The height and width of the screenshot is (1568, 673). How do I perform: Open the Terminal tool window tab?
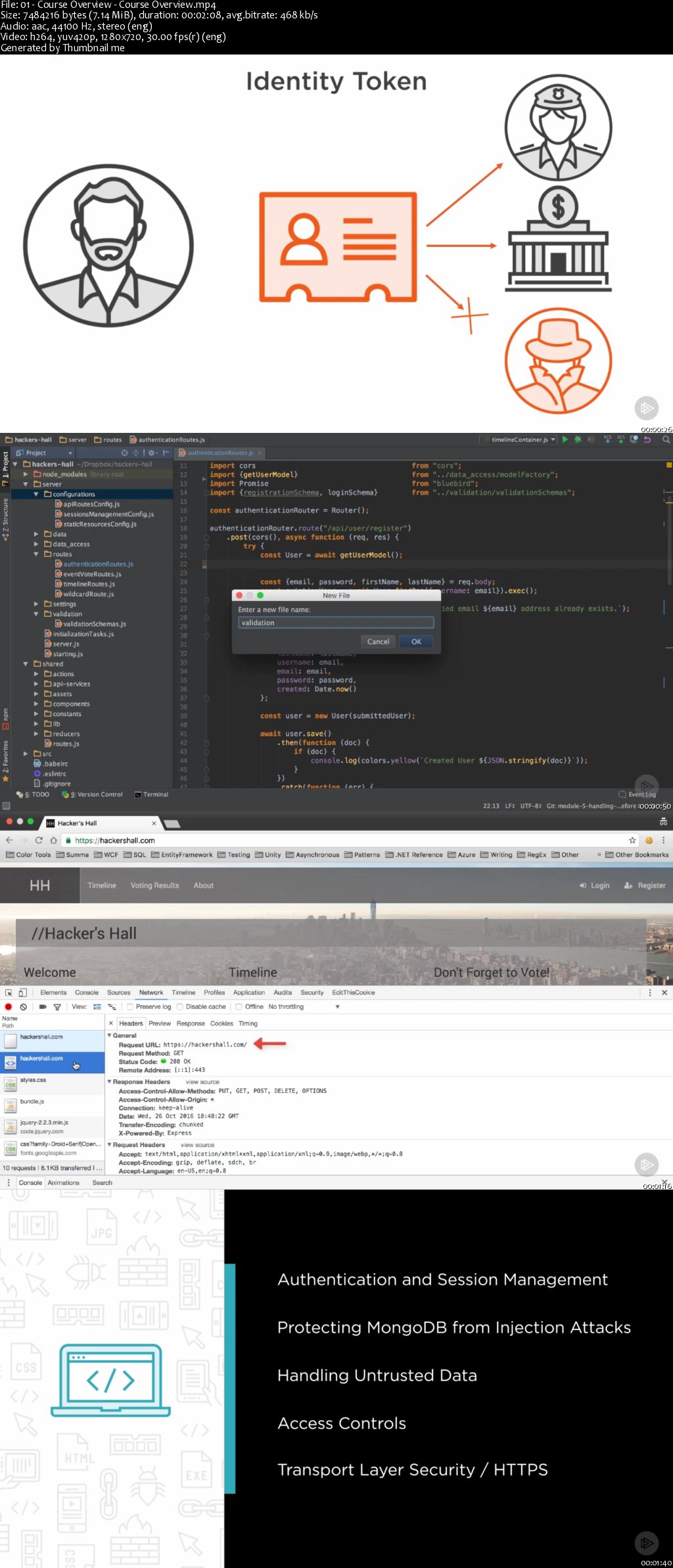pyautogui.click(x=152, y=794)
